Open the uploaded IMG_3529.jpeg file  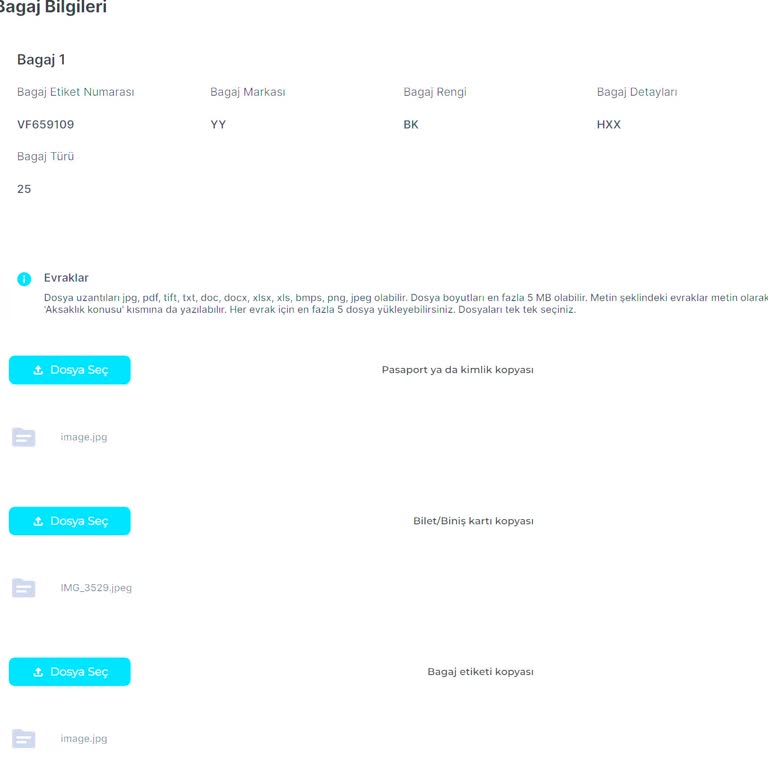pyautogui.click(x=96, y=588)
